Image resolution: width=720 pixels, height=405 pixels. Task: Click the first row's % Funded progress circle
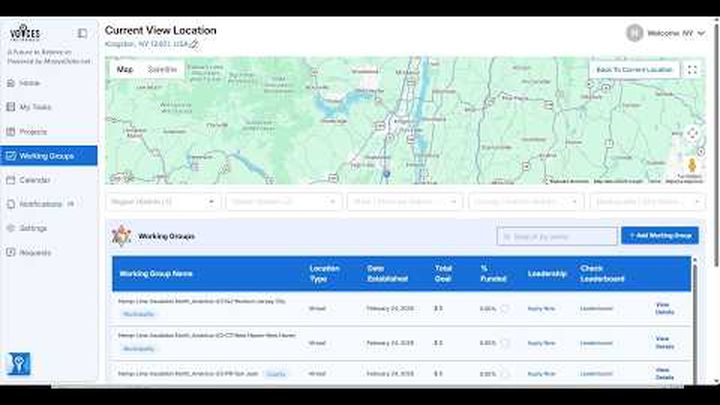(x=504, y=308)
